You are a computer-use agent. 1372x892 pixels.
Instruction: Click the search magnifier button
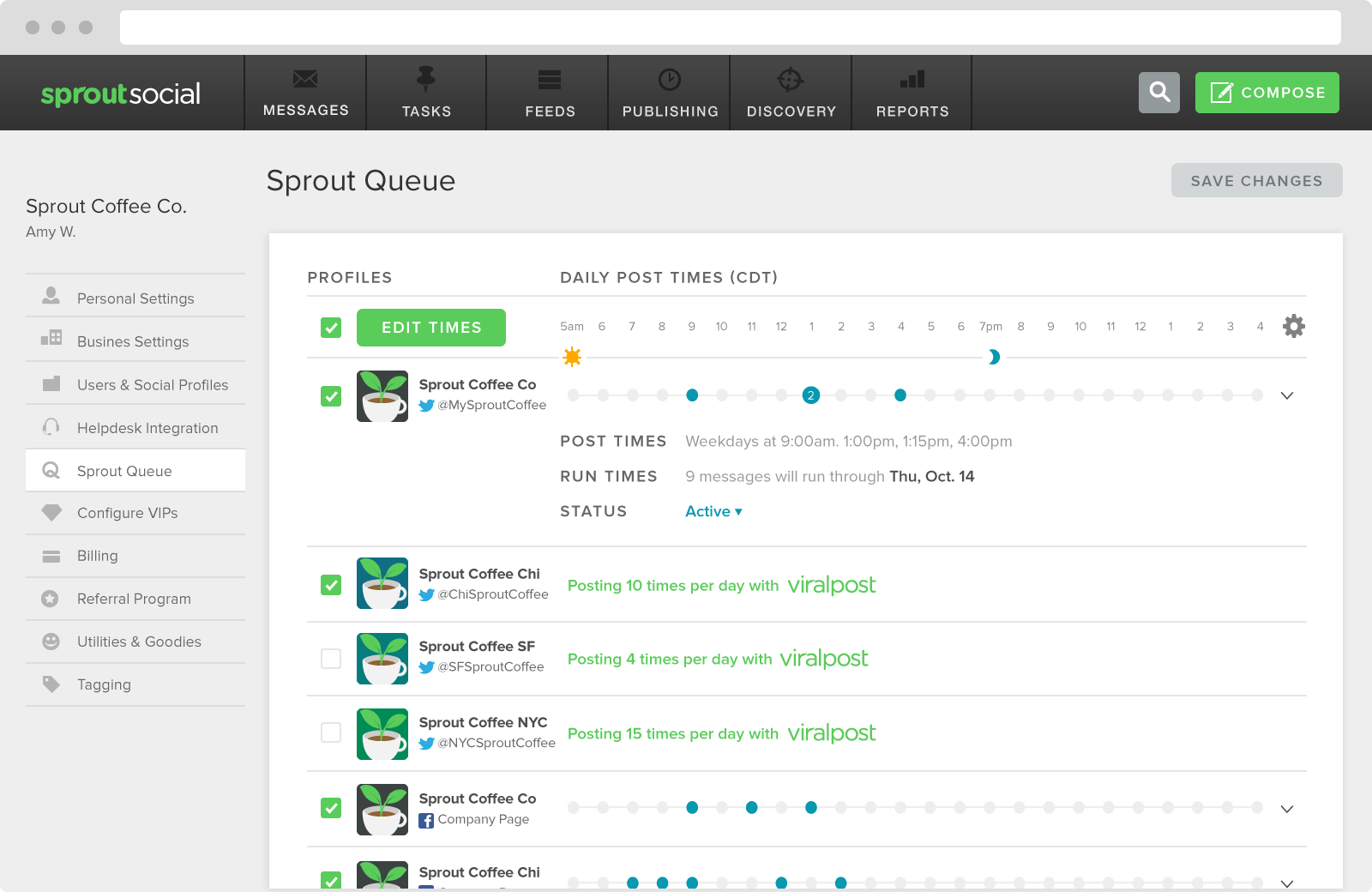[1159, 93]
